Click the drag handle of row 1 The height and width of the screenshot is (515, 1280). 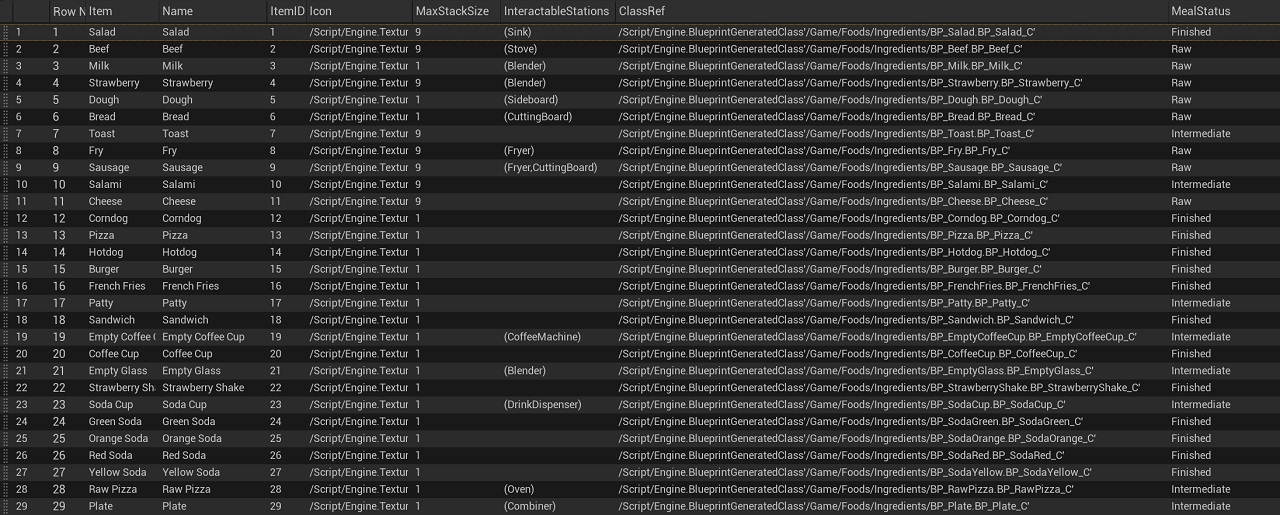pos(5,32)
